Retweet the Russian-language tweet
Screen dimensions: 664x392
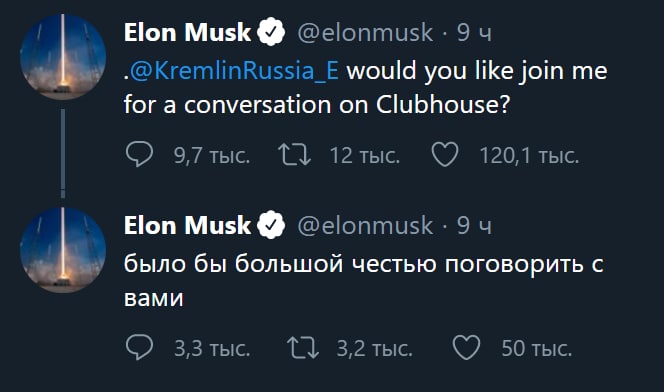coord(303,348)
